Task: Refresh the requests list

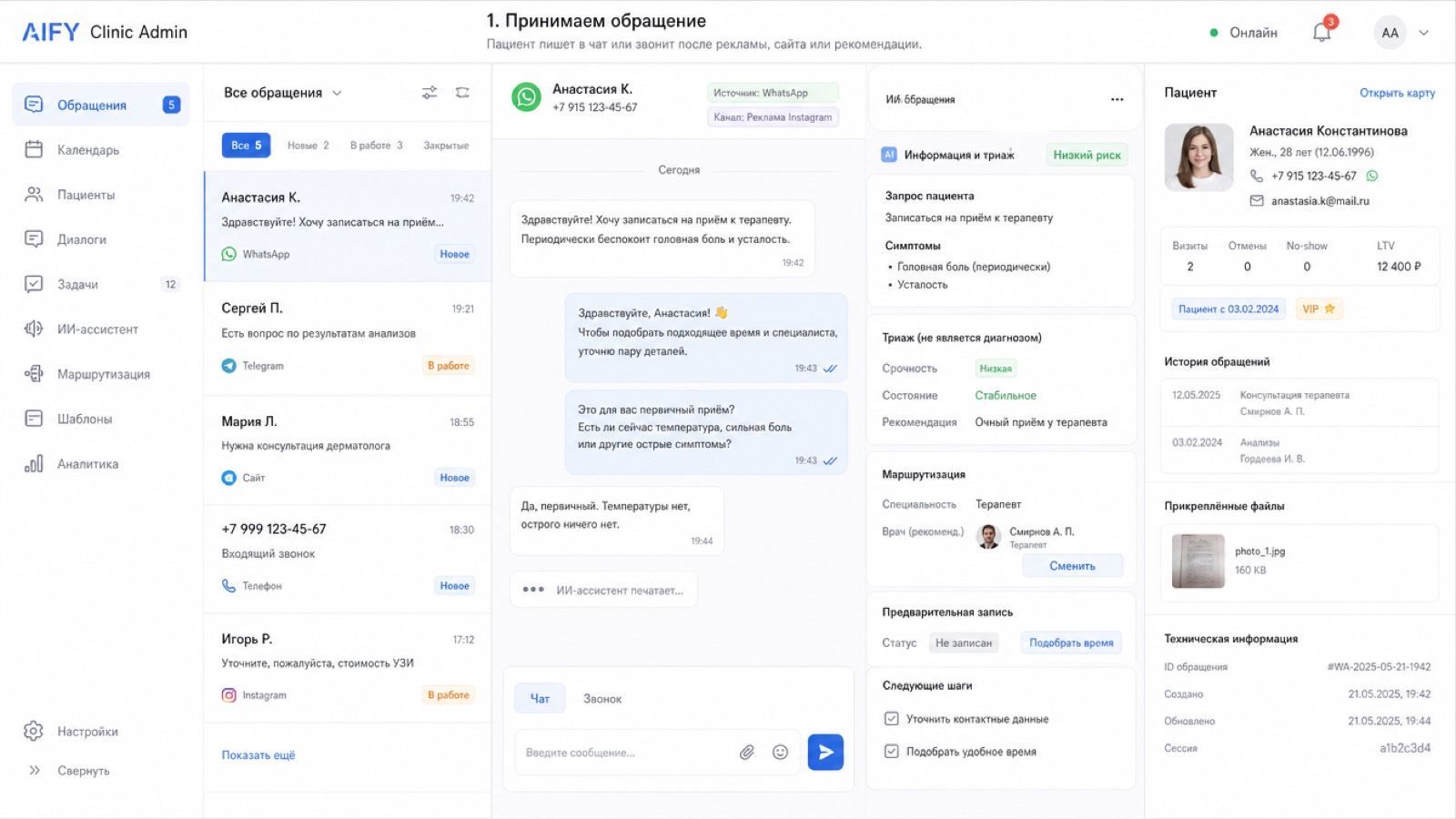Action: pyautogui.click(x=462, y=93)
